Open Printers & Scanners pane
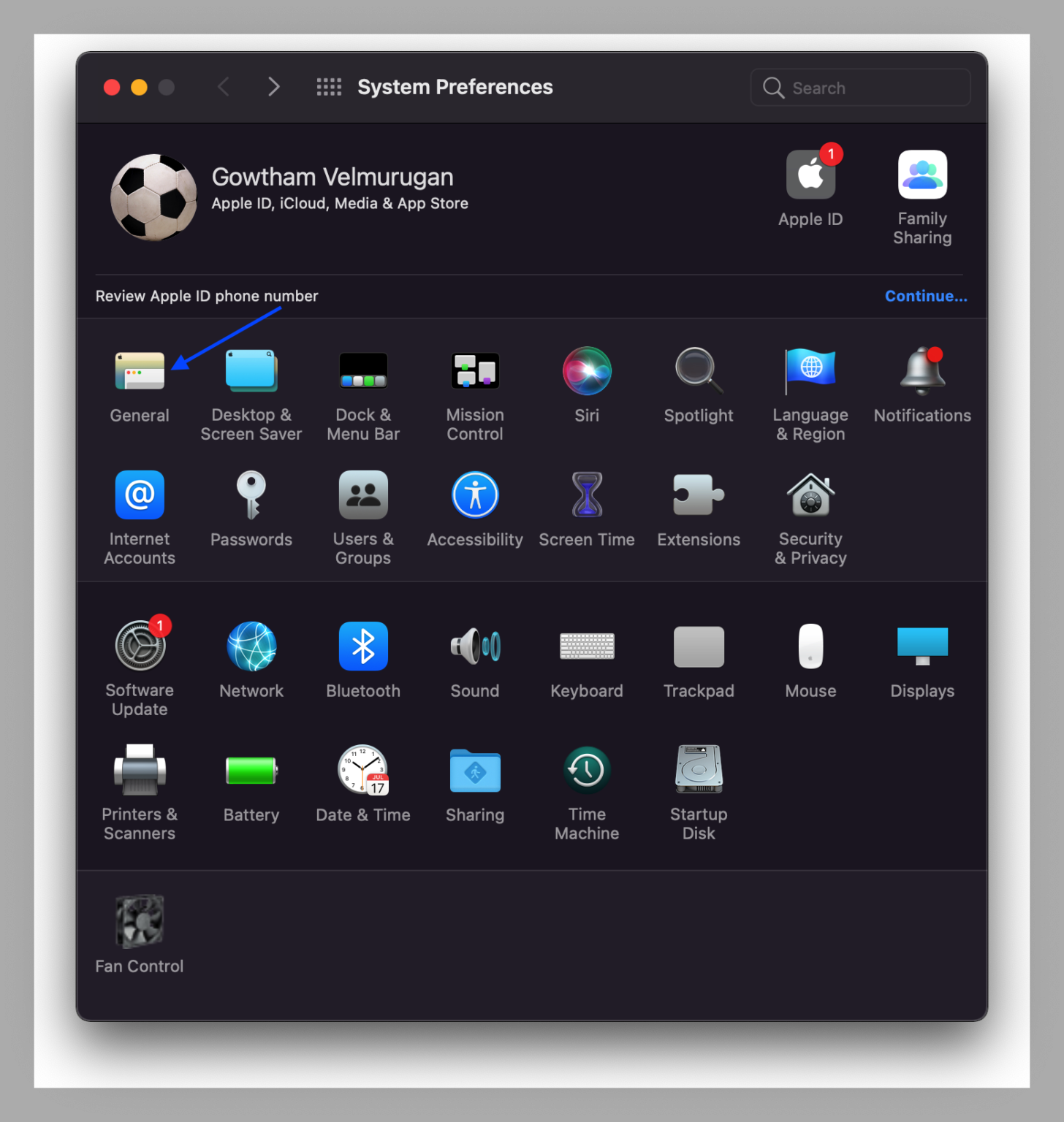The width and height of the screenshot is (1064, 1122). pos(140,770)
